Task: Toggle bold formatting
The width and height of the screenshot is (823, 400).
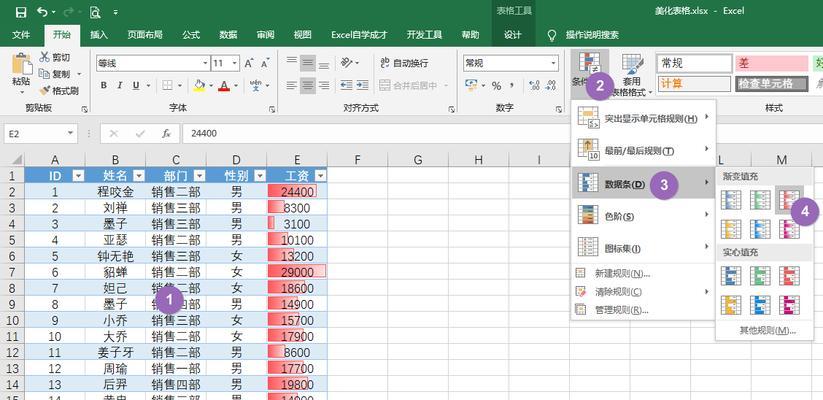Action: point(104,85)
